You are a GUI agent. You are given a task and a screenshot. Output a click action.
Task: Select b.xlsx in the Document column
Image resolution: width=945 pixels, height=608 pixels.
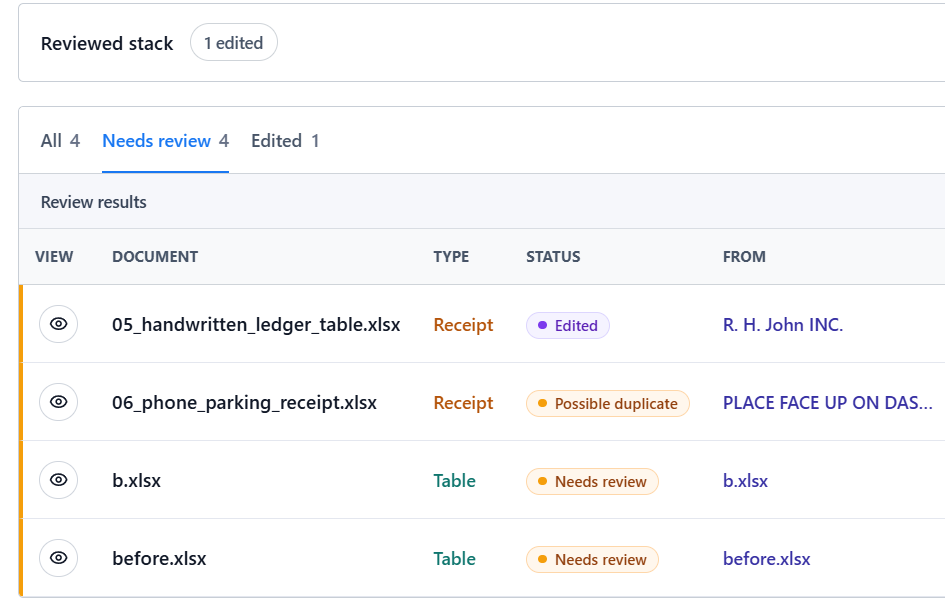click(x=137, y=481)
